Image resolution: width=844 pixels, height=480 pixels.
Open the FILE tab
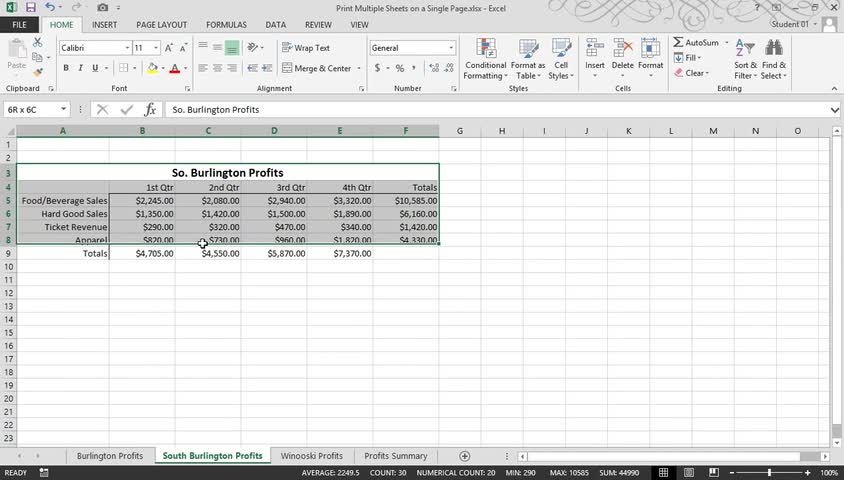[x=19, y=25]
